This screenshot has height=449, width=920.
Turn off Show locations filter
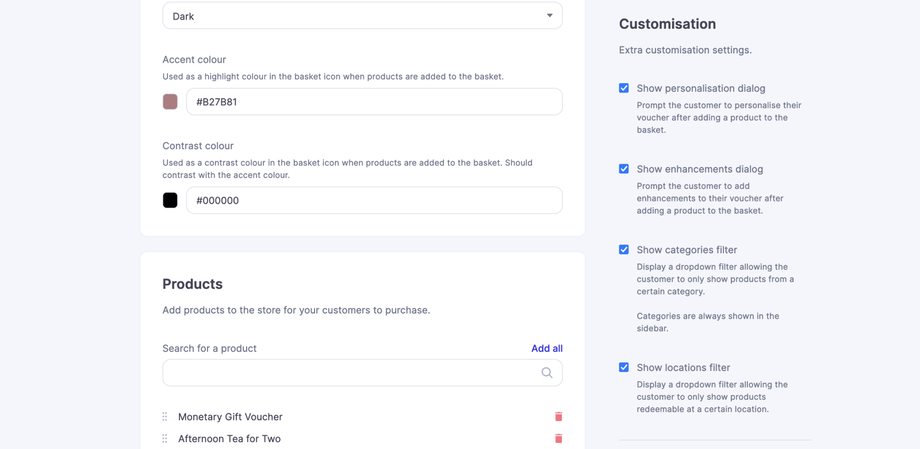(x=624, y=368)
